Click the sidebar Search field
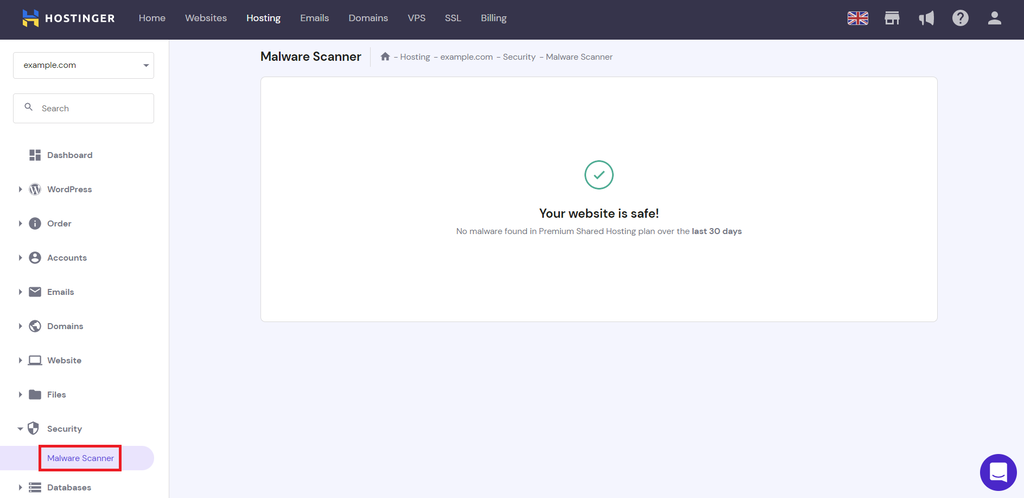 (84, 108)
